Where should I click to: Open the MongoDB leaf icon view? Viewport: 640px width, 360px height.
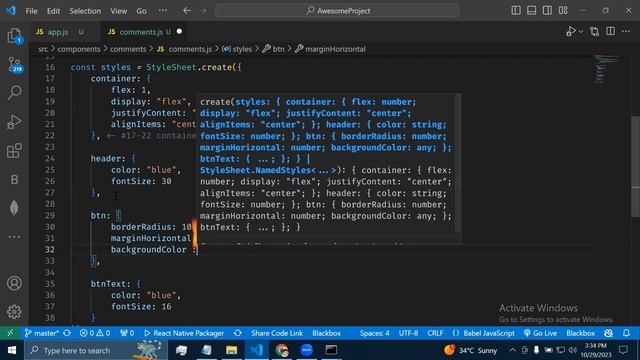click(14, 208)
